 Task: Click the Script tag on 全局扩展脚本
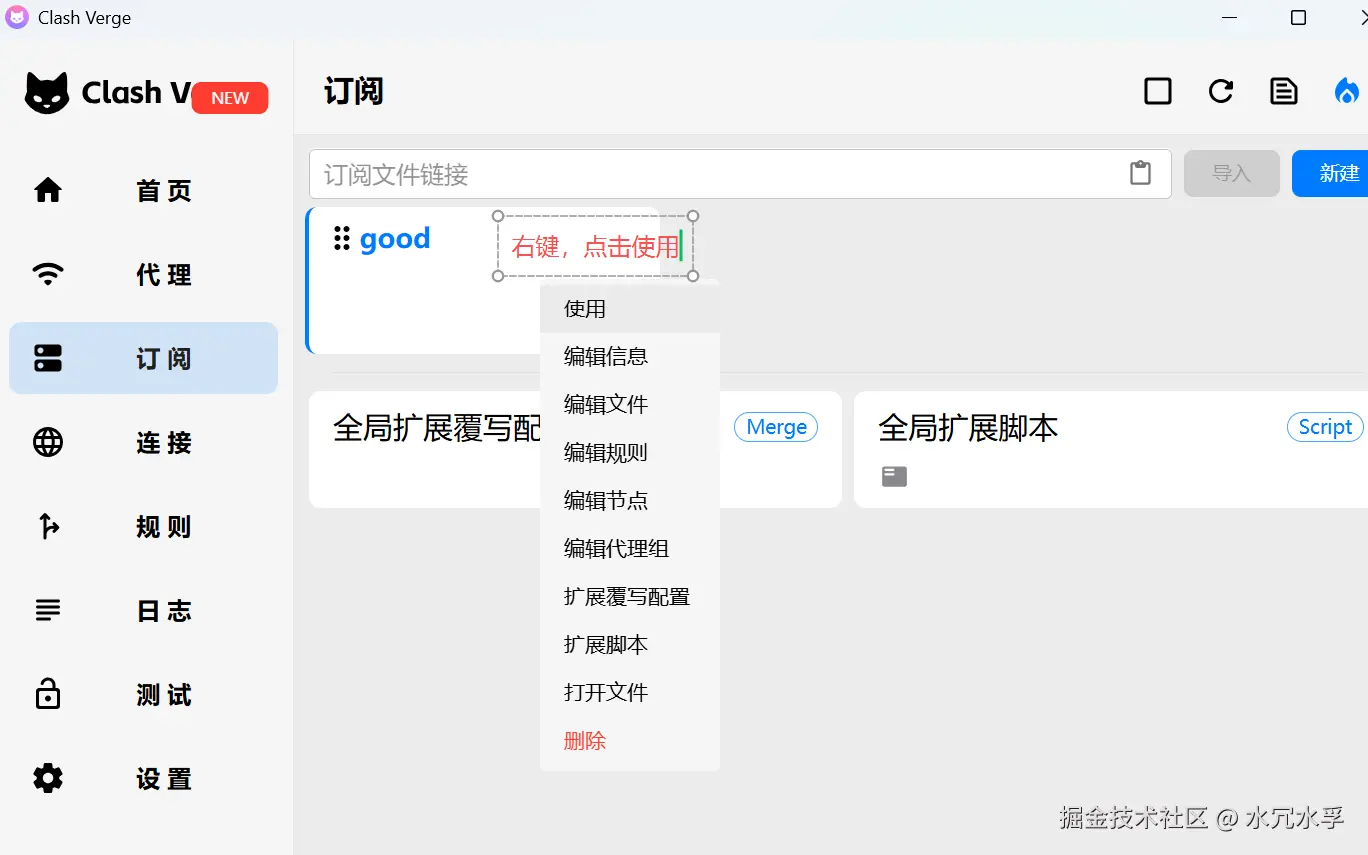[1325, 427]
